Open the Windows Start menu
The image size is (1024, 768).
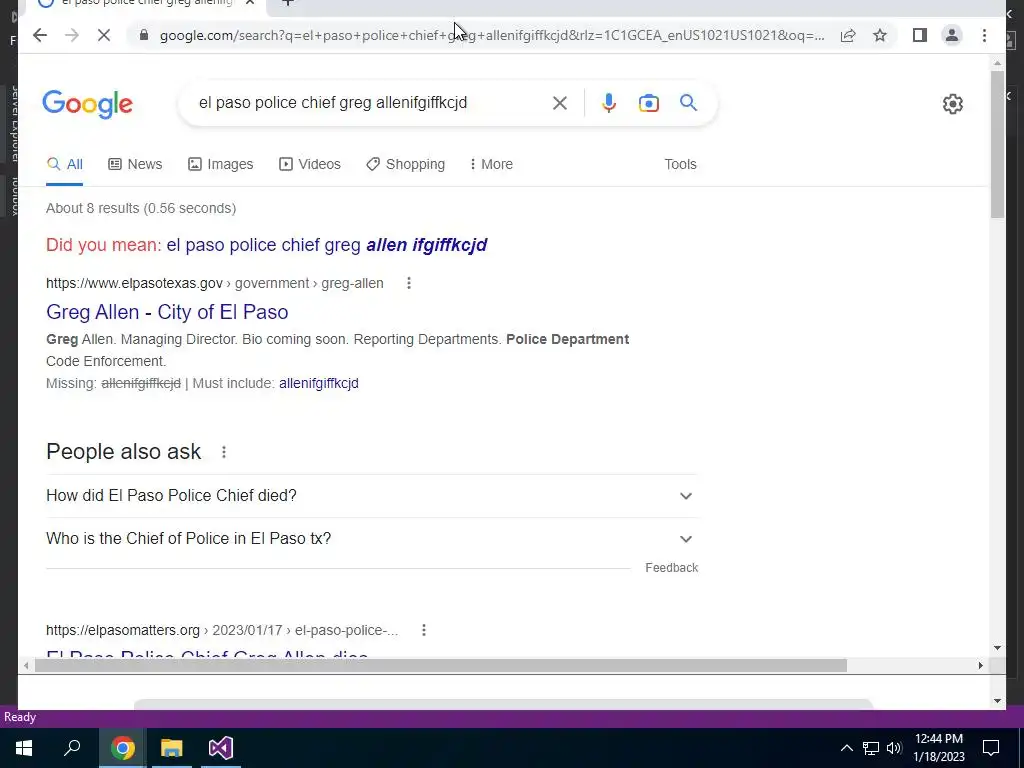pyautogui.click(x=24, y=748)
